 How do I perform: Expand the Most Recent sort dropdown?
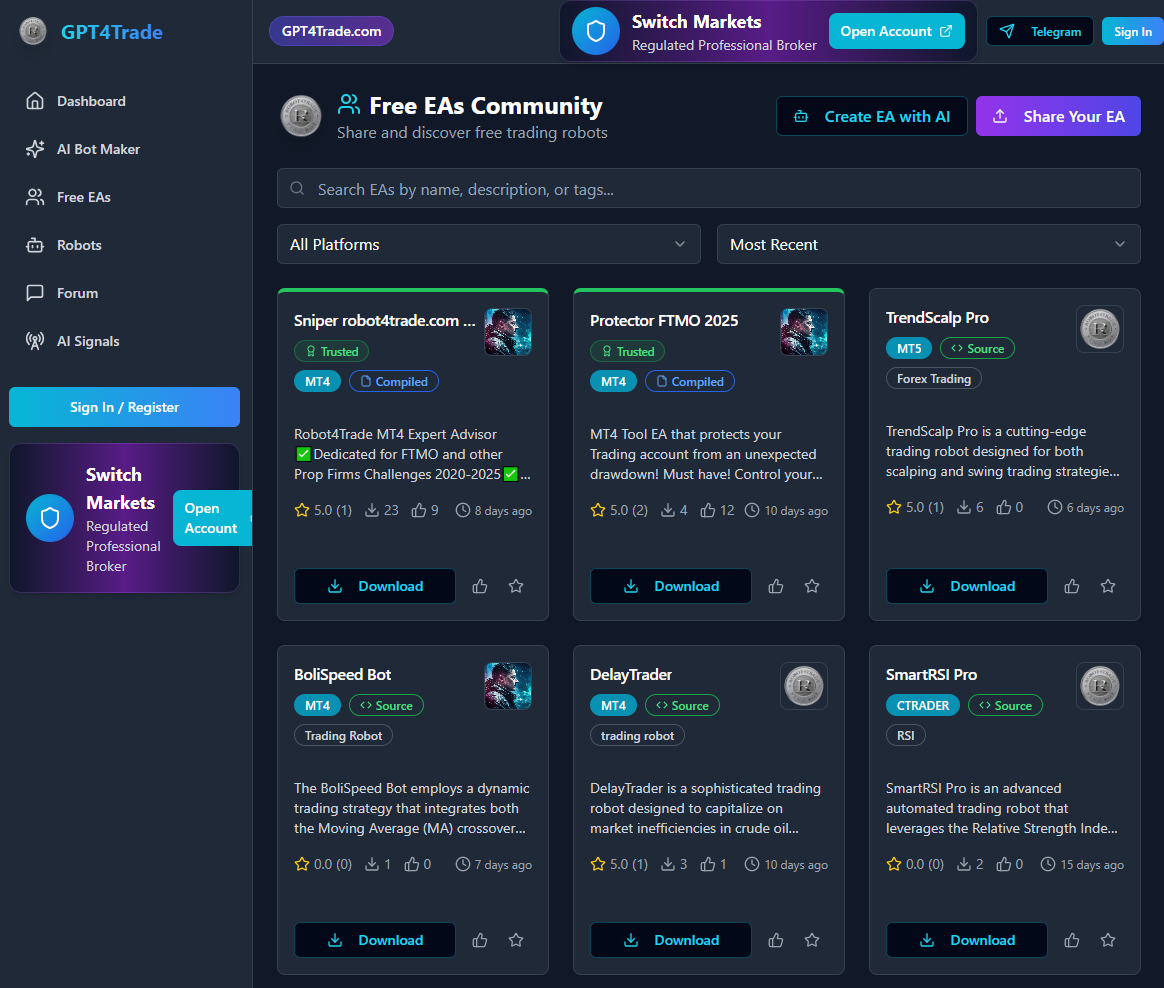pyautogui.click(x=928, y=244)
